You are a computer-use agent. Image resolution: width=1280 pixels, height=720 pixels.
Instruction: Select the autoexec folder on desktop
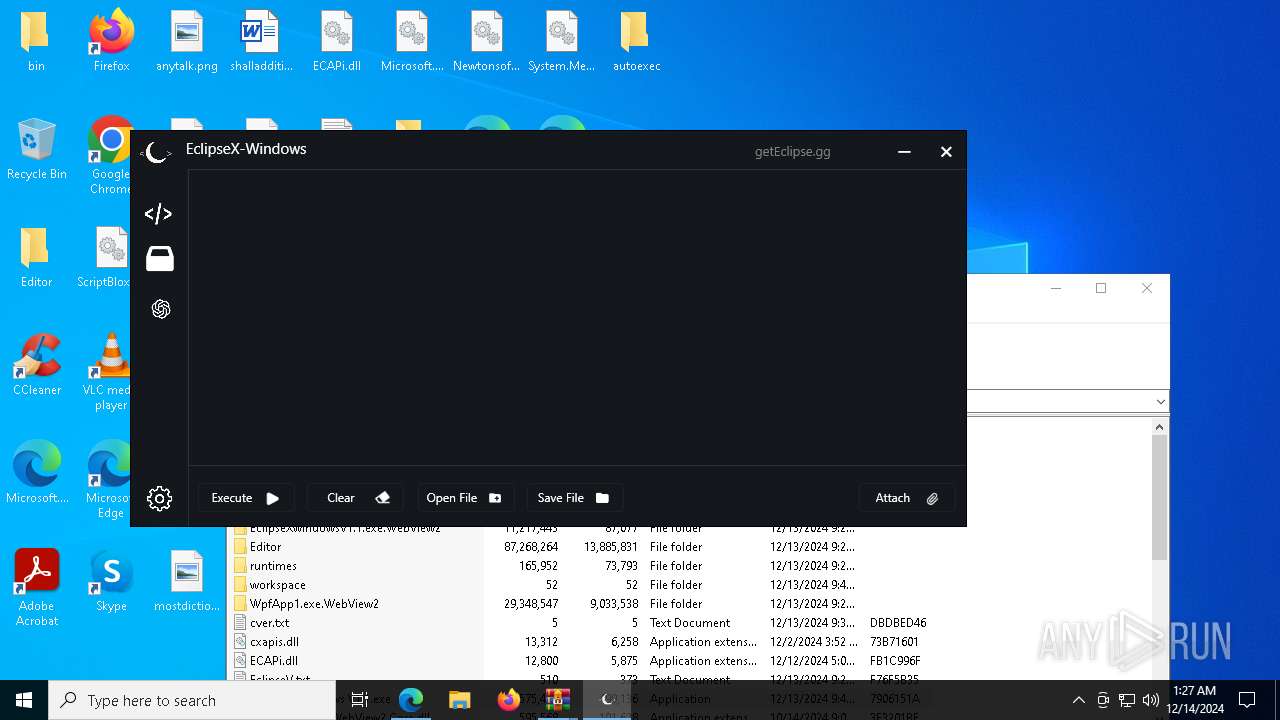(x=636, y=42)
